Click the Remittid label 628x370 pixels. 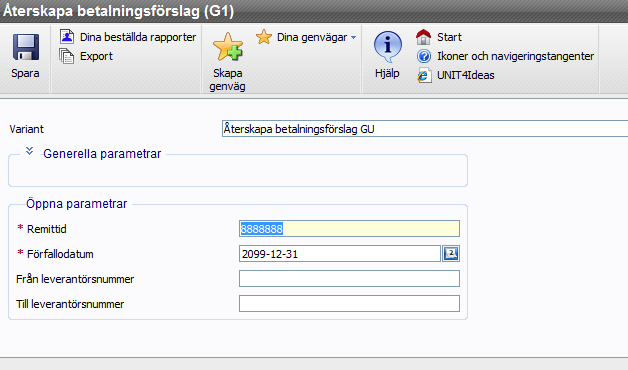pos(47,229)
